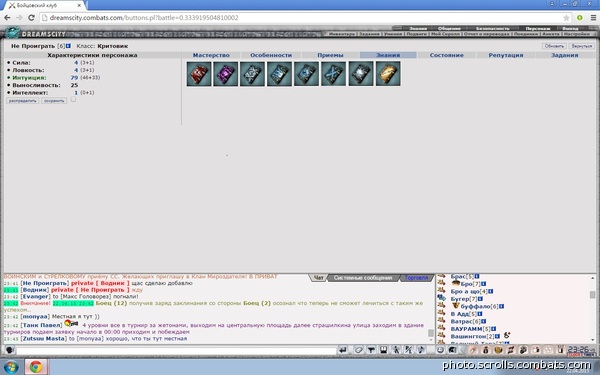Screen dimensions: 600x375
Task: Open Инвентарь in the submenu bar
Action: click(x=342, y=34)
